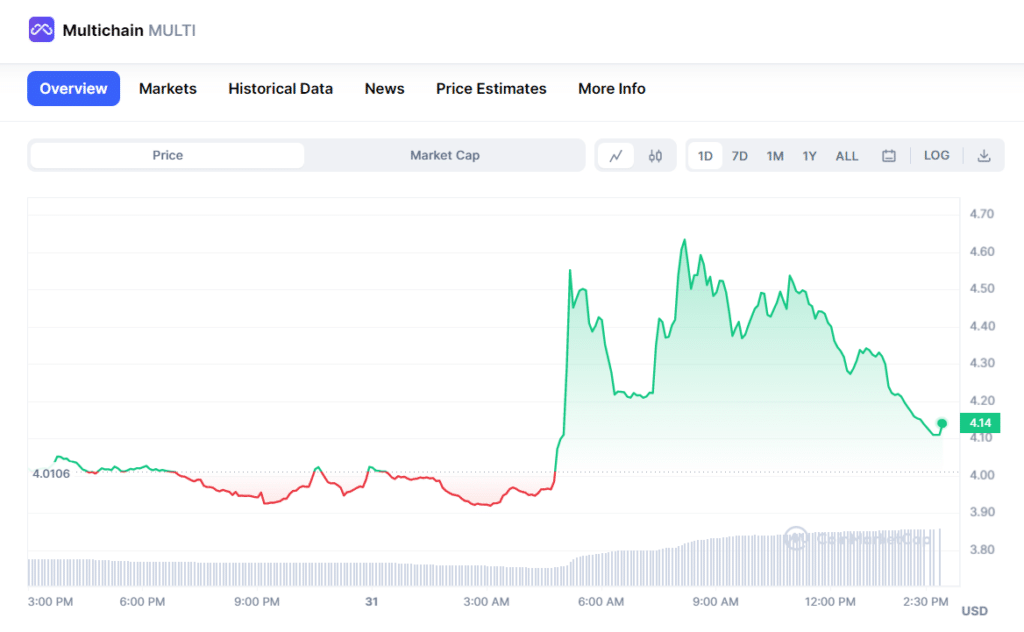Download chart data icon
Screen dimensions: 1024x632
coord(984,156)
